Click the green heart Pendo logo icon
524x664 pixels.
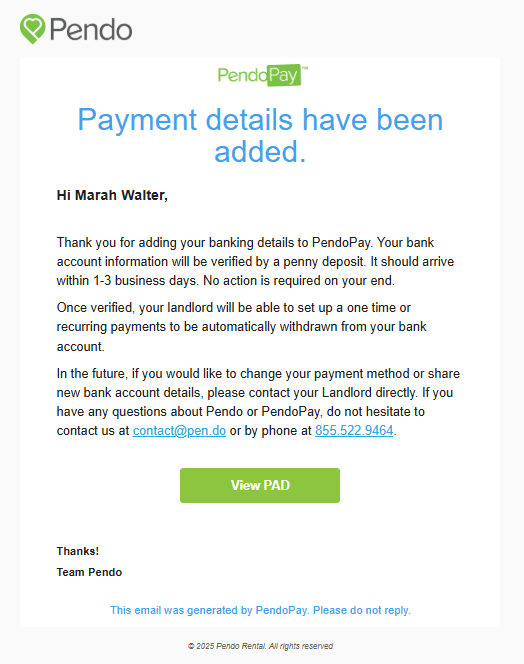(32, 29)
